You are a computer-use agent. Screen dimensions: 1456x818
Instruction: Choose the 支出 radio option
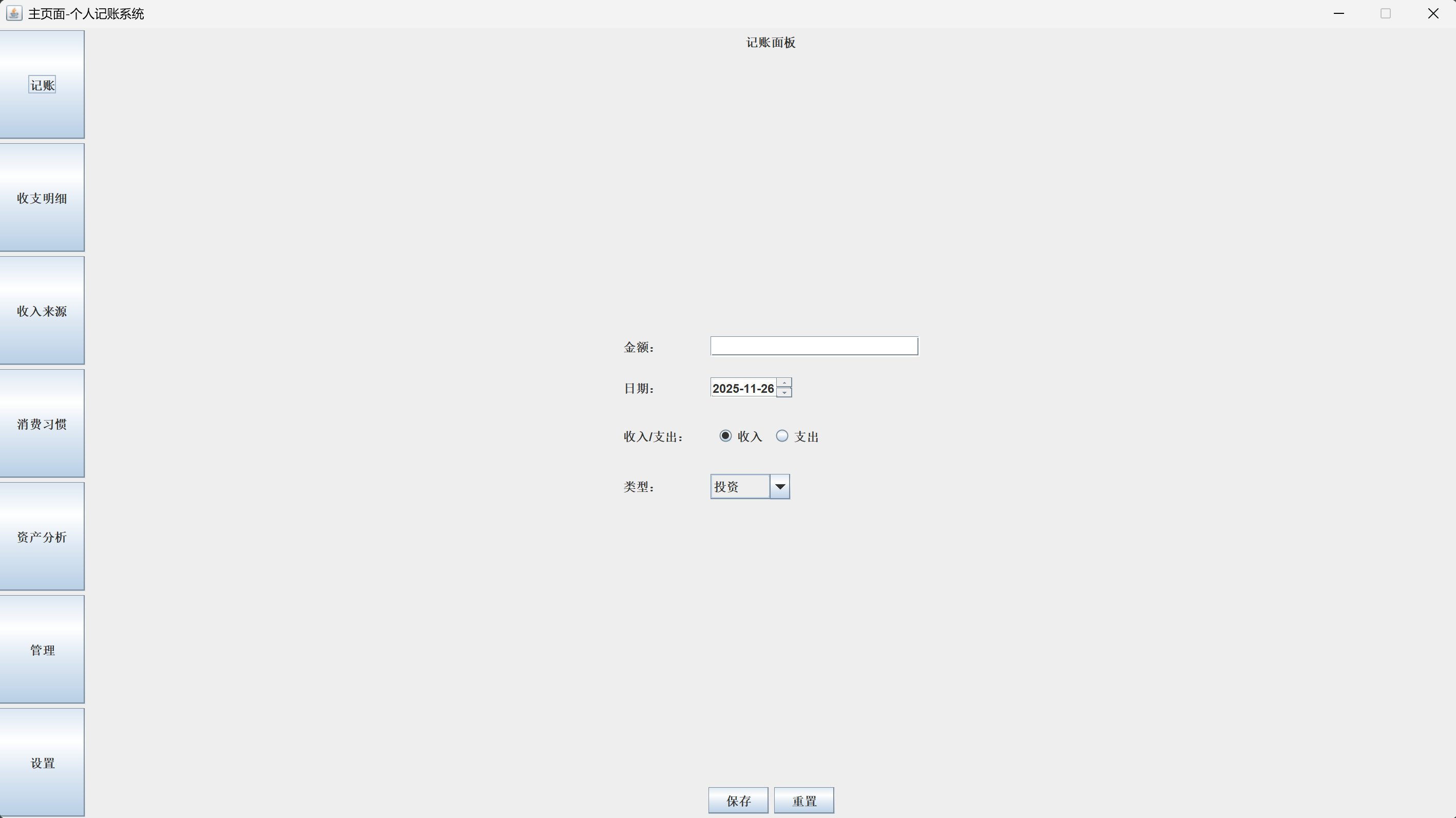pos(782,436)
